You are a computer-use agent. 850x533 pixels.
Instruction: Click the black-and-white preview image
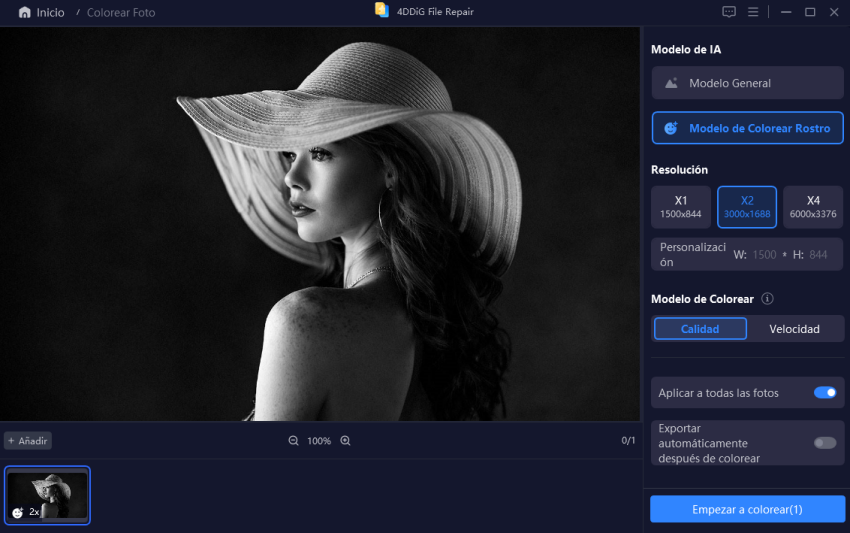(x=320, y=224)
